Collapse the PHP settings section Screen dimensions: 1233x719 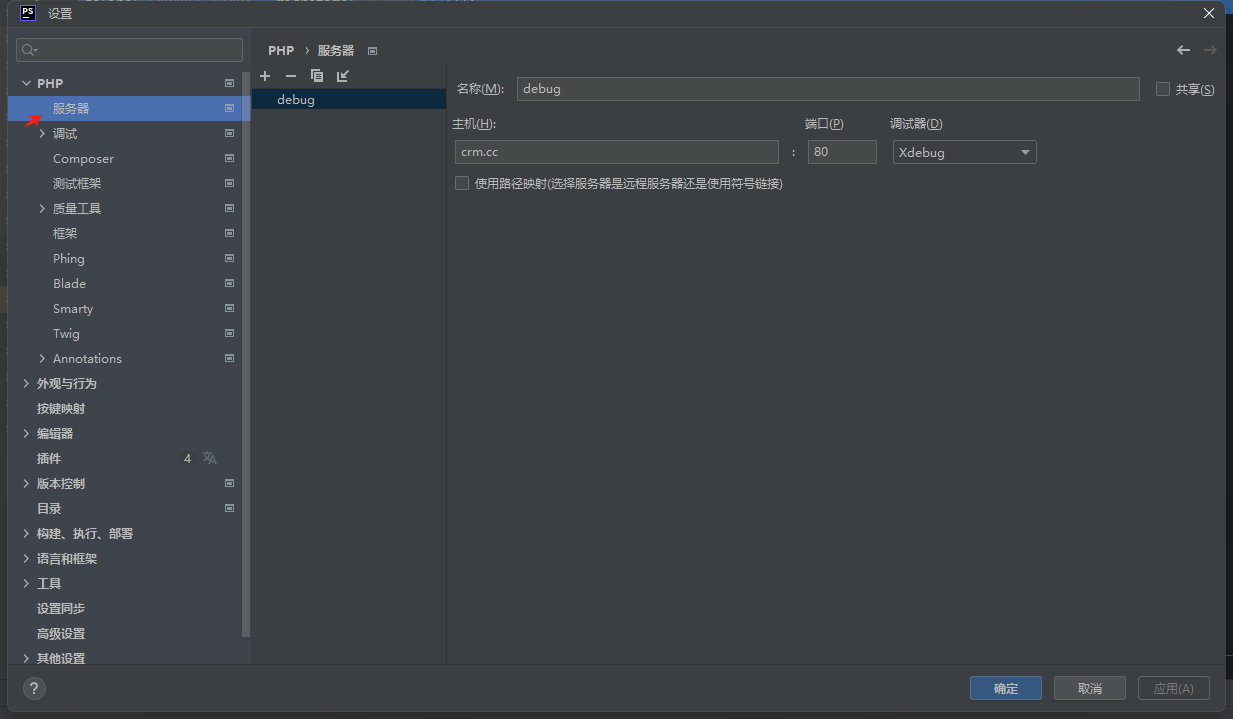(26, 83)
